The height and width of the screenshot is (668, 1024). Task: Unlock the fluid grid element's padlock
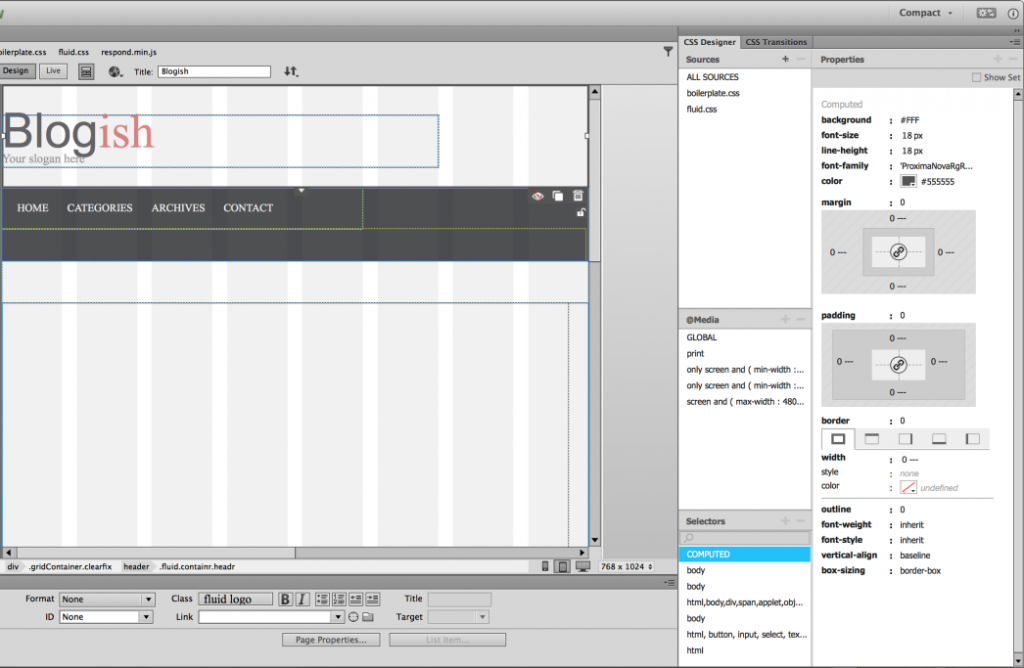pyautogui.click(x=580, y=213)
